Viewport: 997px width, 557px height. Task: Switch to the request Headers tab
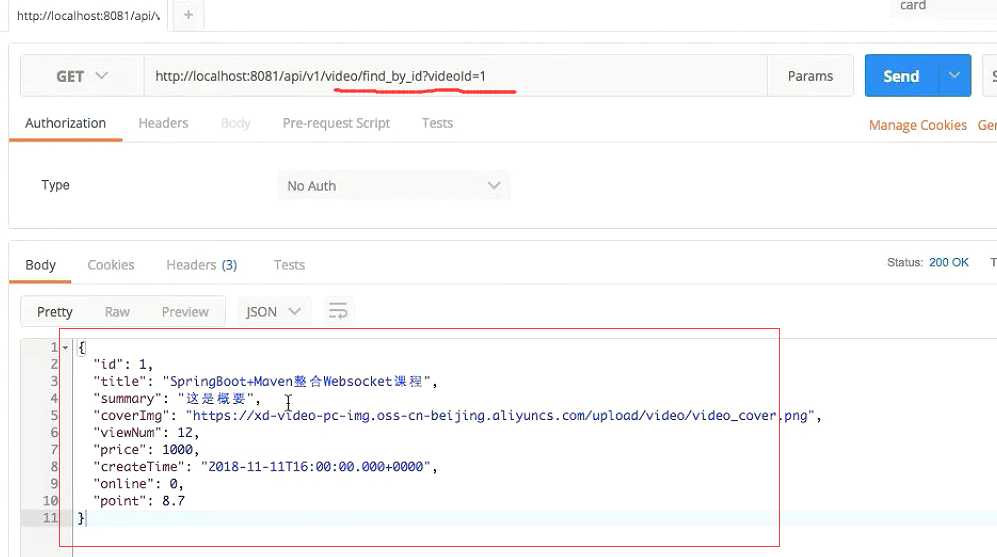tap(163, 123)
